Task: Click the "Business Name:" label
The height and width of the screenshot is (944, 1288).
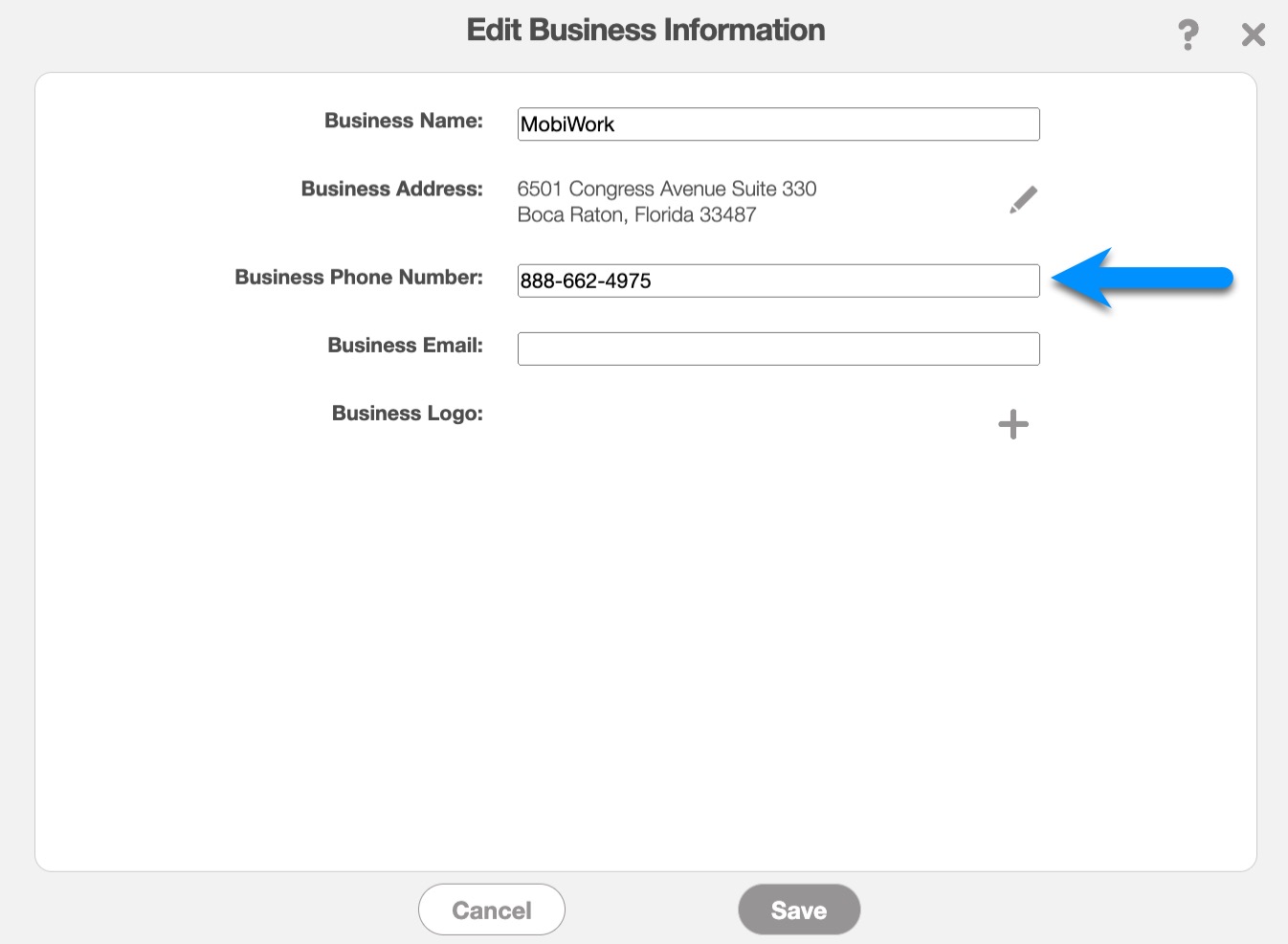Action: (x=403, y=121)
